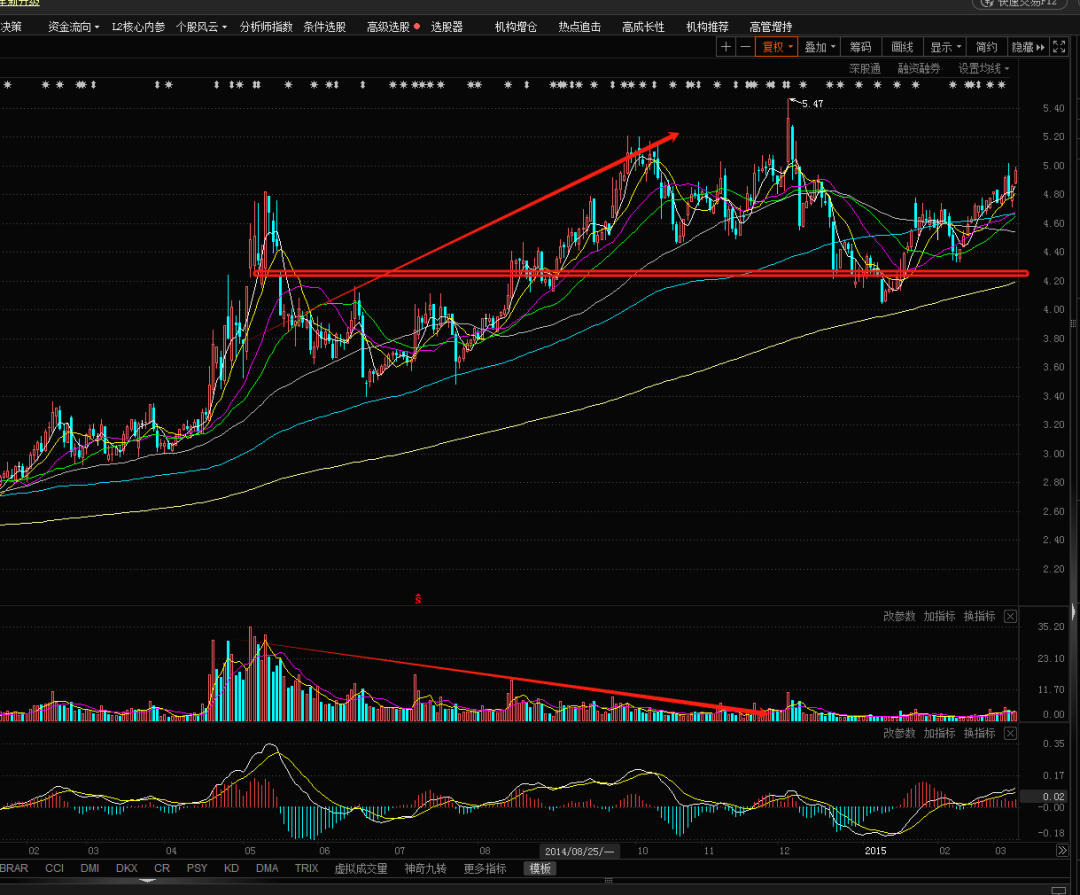Click the 2014/08/25 date marker on timeline

(578, 851)
